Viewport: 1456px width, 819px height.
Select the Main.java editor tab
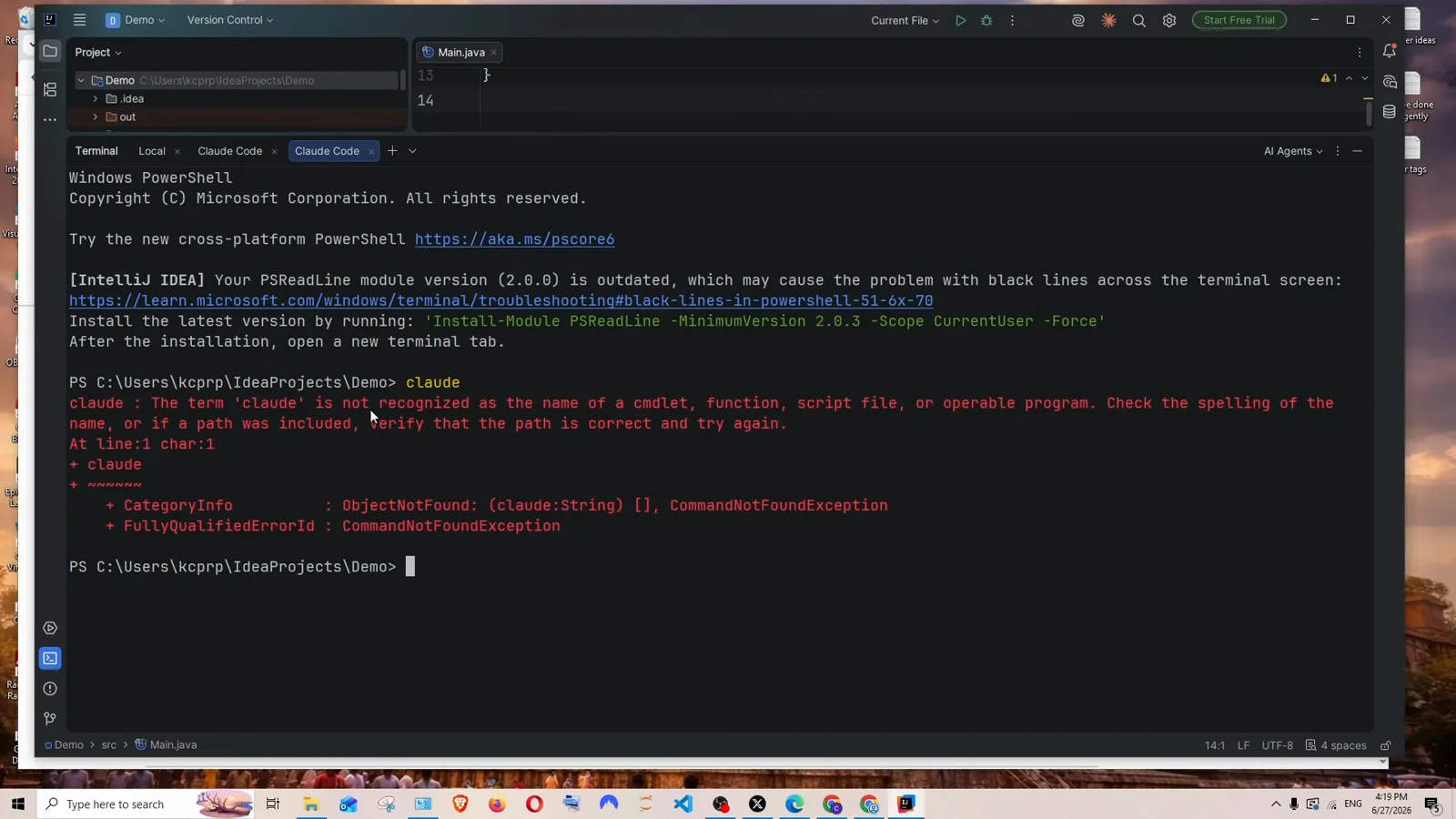click(x=461, y=52)
